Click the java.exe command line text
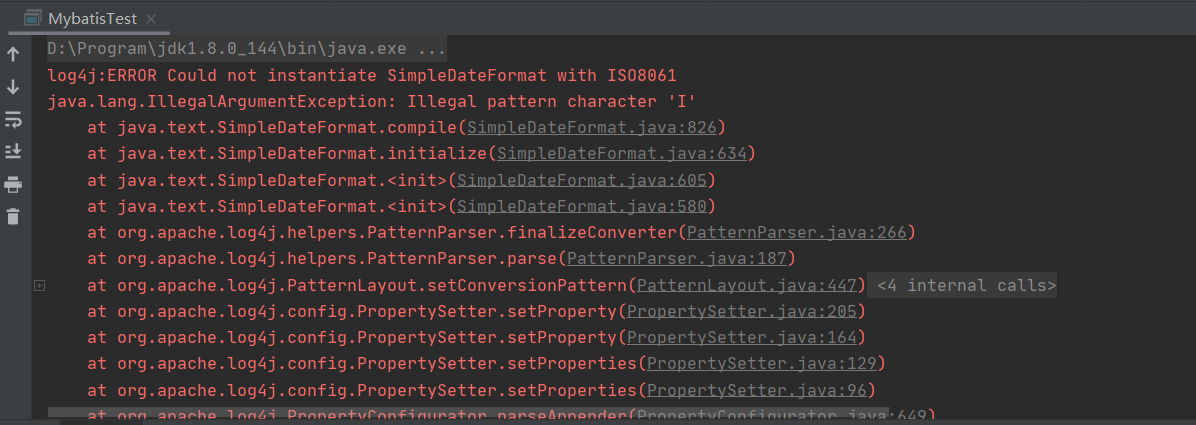 [x=246, y=50]
